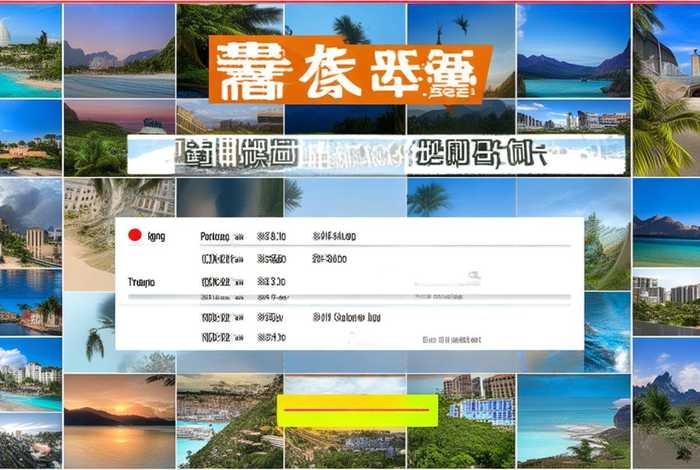The image size is (700, 470).
Task: Open the aerial coastal town hillside thumbnail
Action: 230,421
